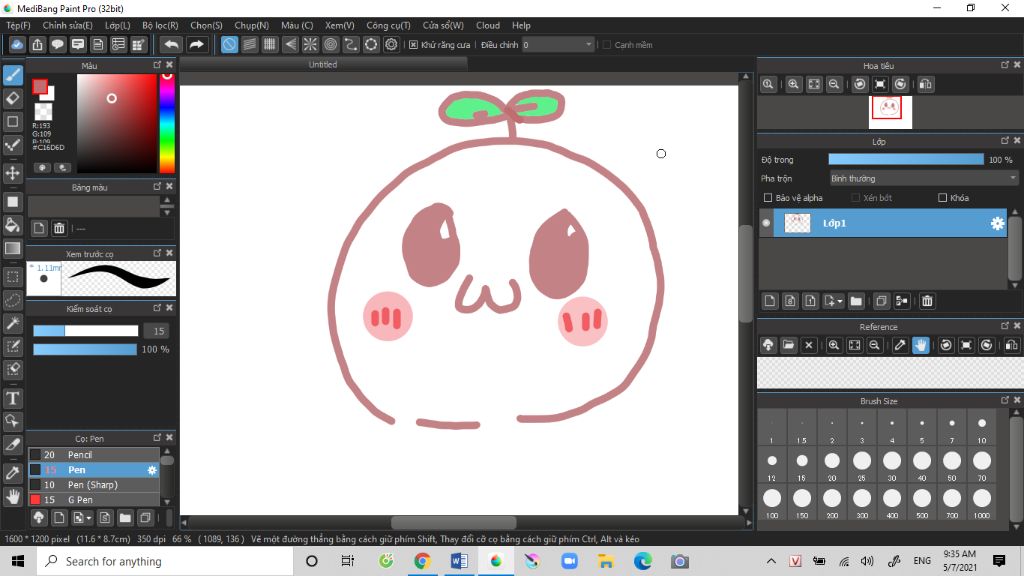Select the Move tool
The image size is (1024, 576).
pos(13,173)
